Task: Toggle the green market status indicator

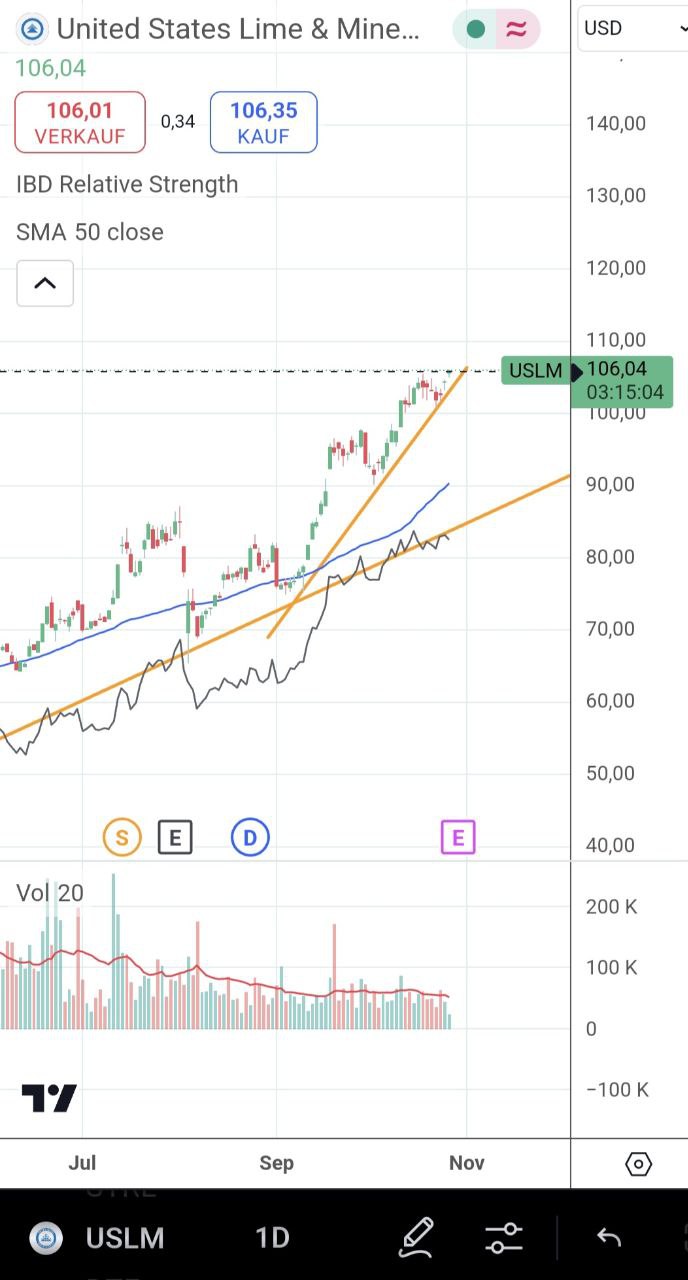Action: 476,29
